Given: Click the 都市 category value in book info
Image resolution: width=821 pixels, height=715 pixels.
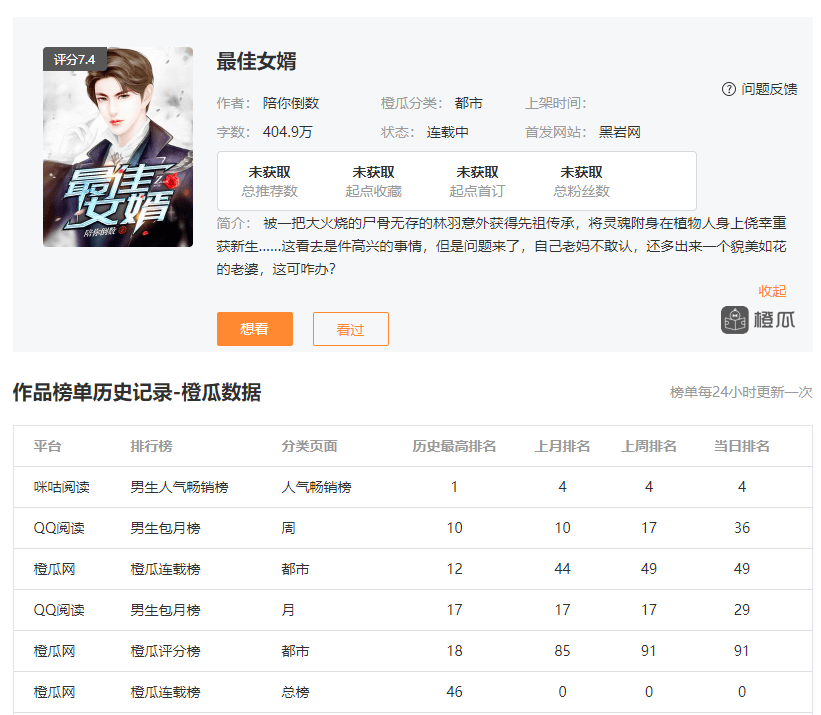Looking at the screenshot, I should pos(468,103).
